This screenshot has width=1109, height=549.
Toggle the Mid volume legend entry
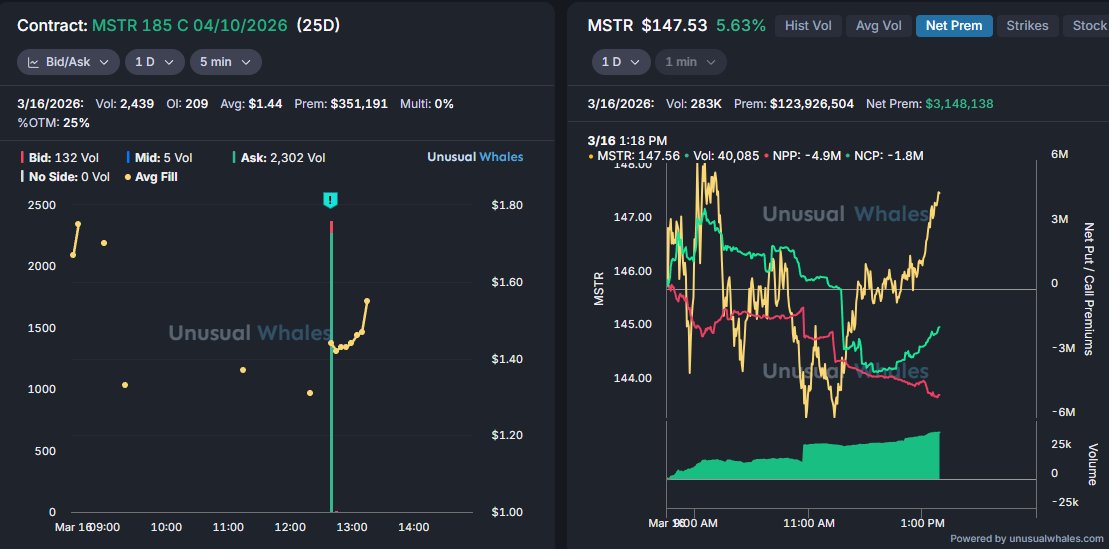pyautogui.click(x=159, y=158)
